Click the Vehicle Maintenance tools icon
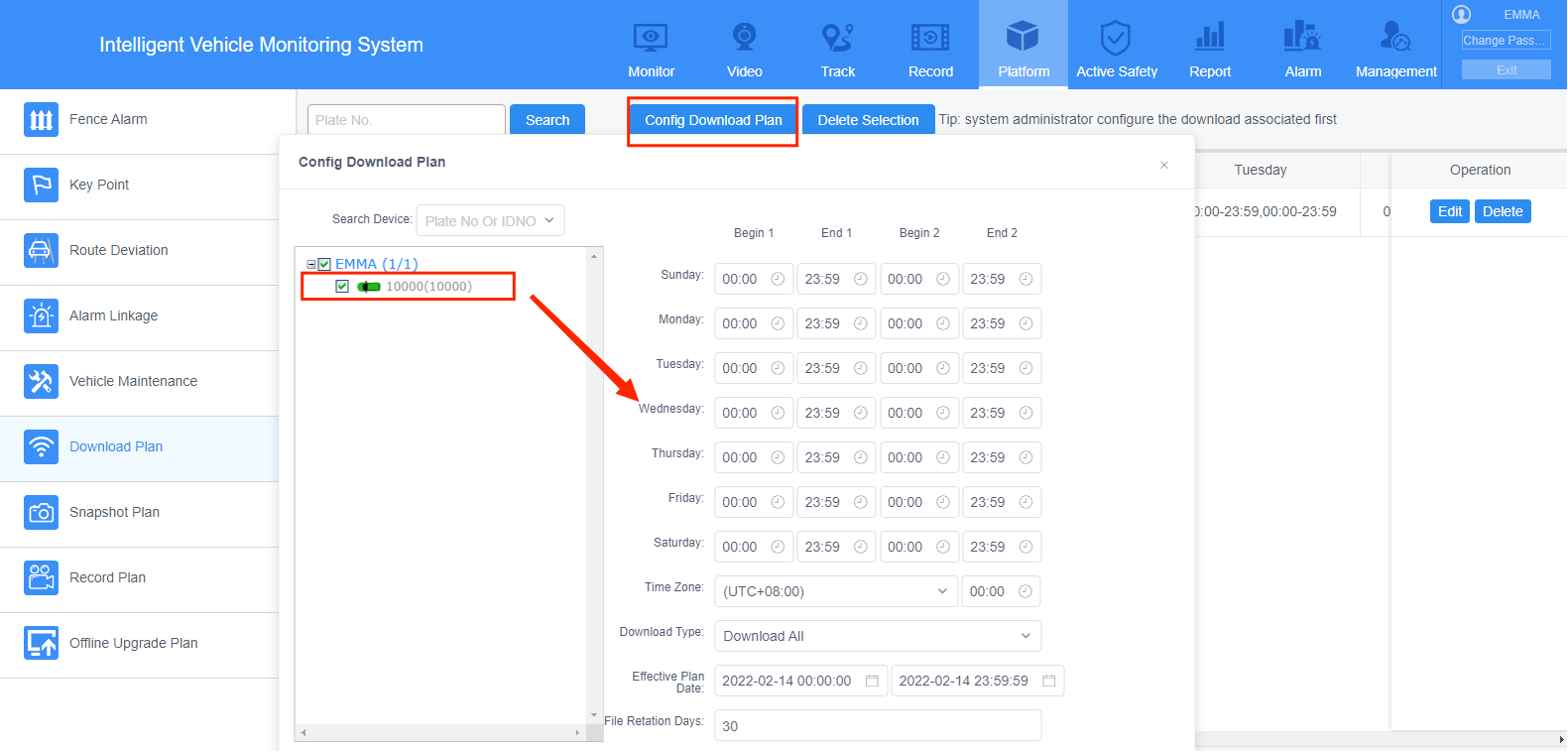Screen dimensions: 1568x752 pos(41,382)
